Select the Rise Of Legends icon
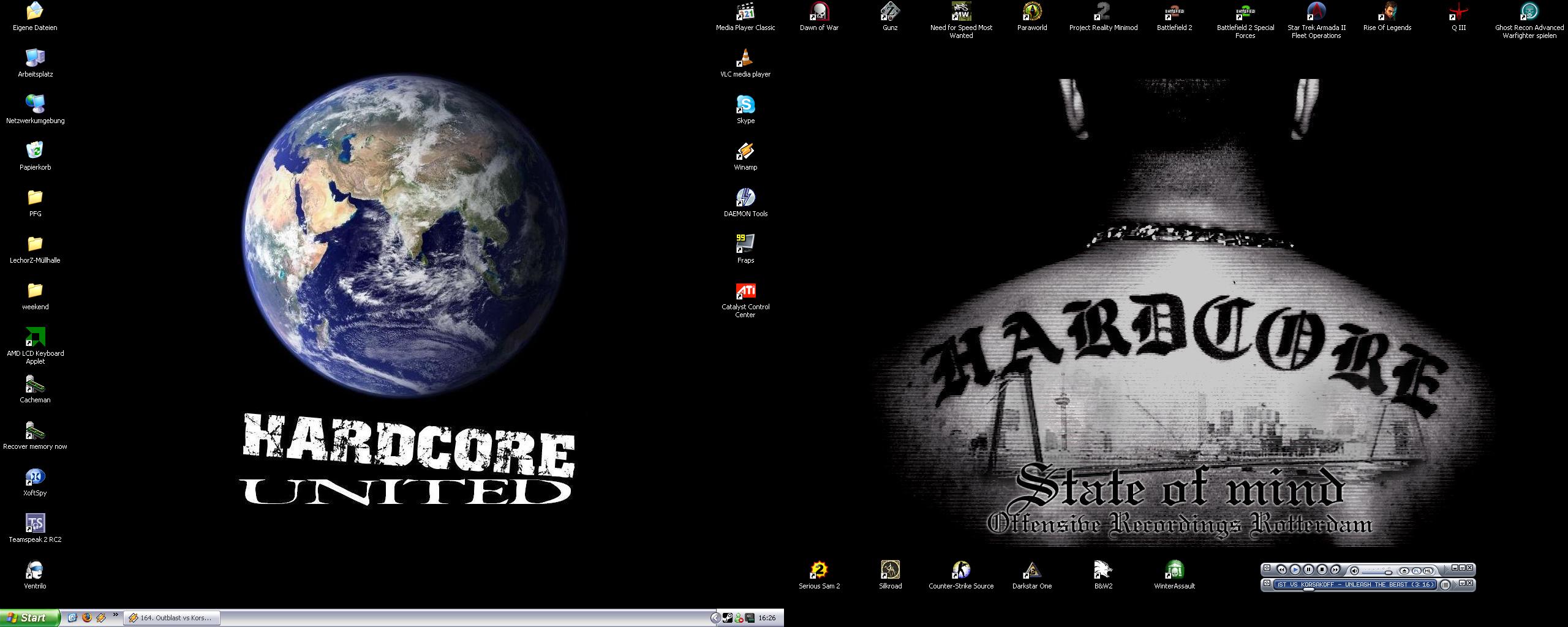The height and width of the screenshot is (627, 1568). point(1387,17)
